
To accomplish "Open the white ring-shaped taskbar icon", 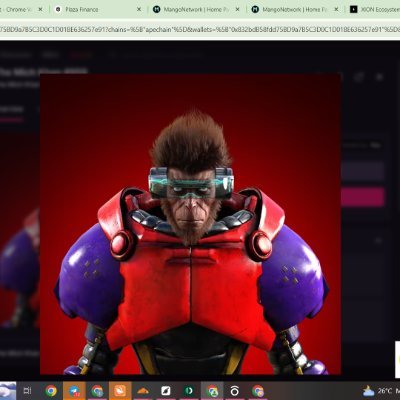I will pyautogui.click(x=235, y=390).
